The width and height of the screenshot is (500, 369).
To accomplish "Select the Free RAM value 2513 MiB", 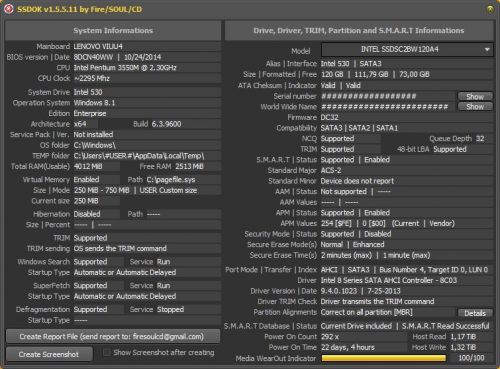I will point(189,166).
